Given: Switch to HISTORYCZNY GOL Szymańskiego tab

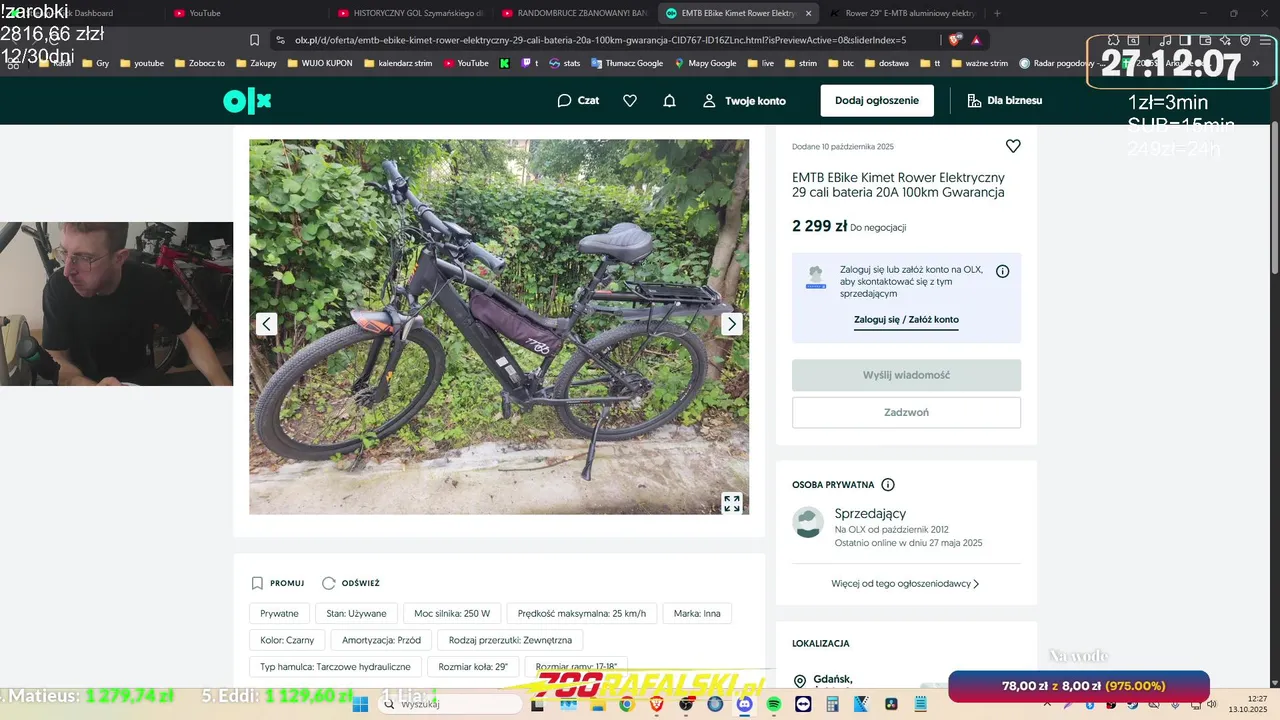Looking at the screenshot, I should [410, 13].
